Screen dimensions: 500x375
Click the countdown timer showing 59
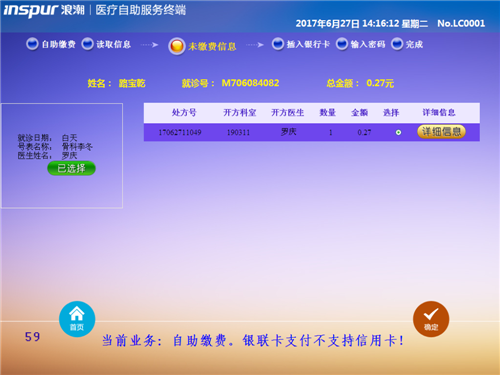(32, 337)
